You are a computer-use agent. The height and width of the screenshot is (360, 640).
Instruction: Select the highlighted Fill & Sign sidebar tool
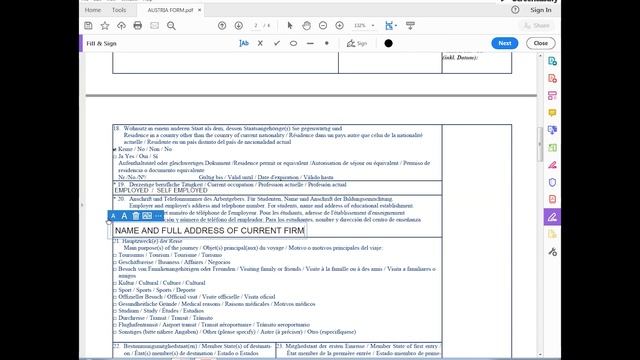click(552, 217)
